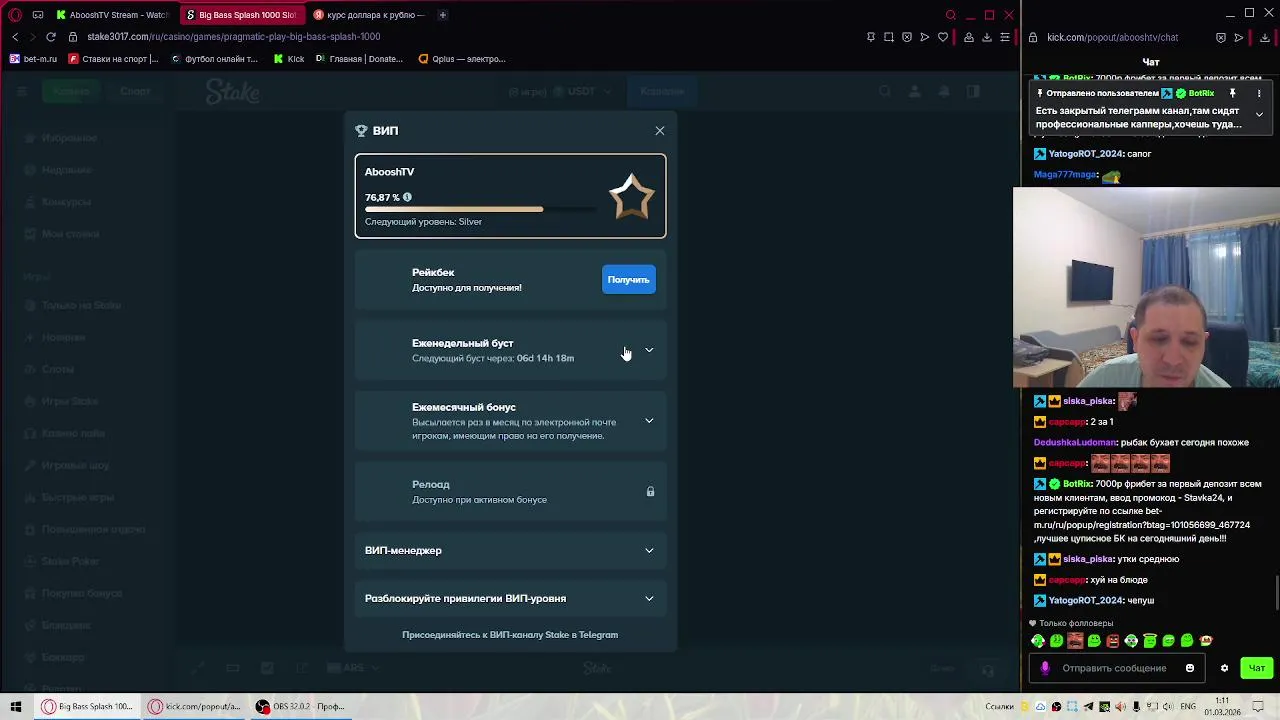Open the Qplus bookmark
Image resolution: width=1280 pixels, height=720 pixels.
coord(462,59)
